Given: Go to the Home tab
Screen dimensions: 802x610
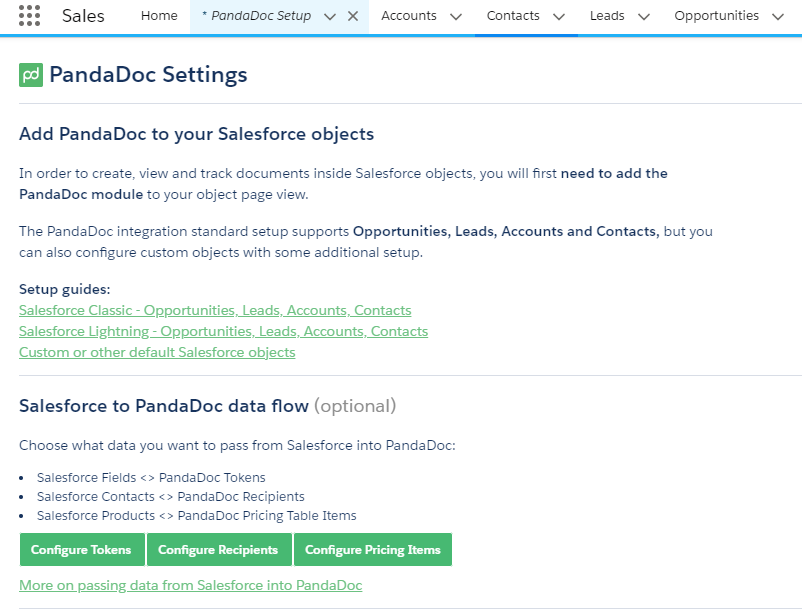Looking at the screenshot, I should [x=159, y=16].
